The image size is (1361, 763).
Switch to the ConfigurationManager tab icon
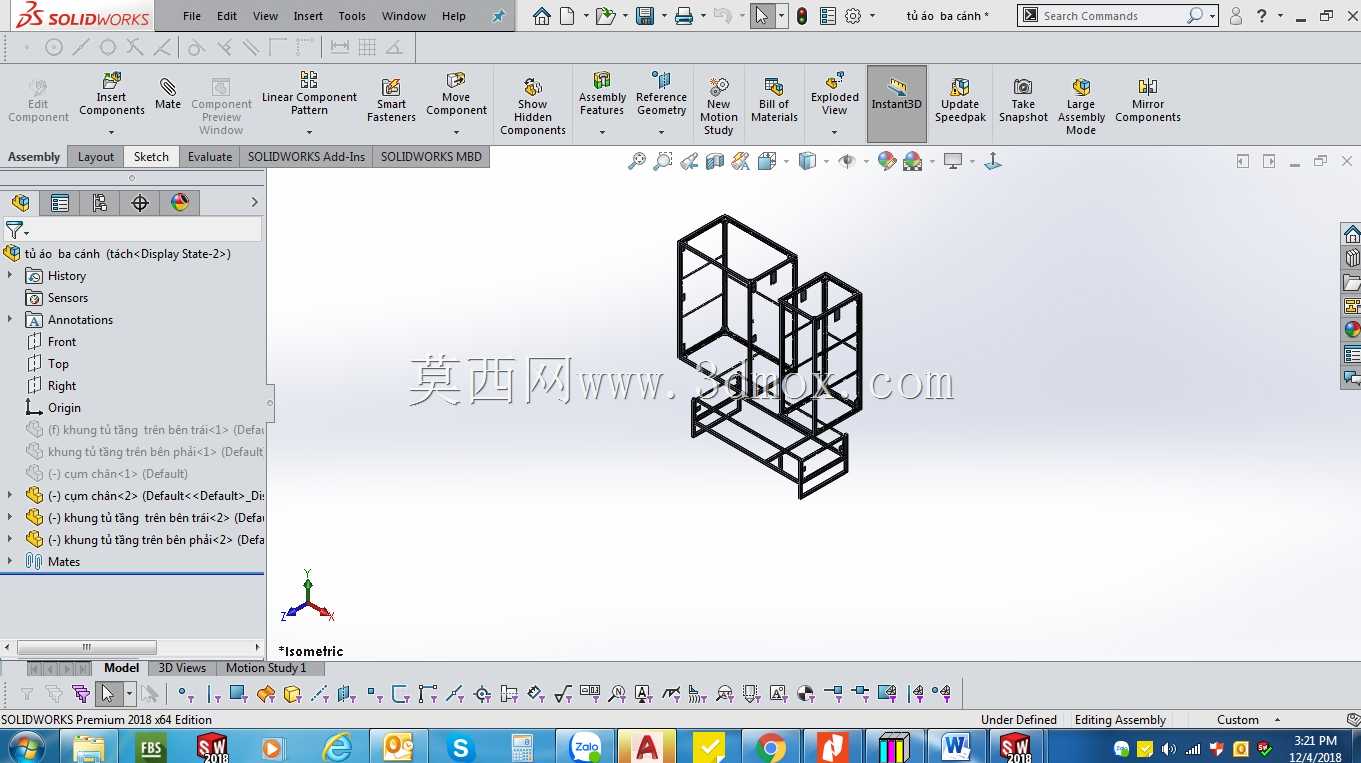[x=100, y=203]
